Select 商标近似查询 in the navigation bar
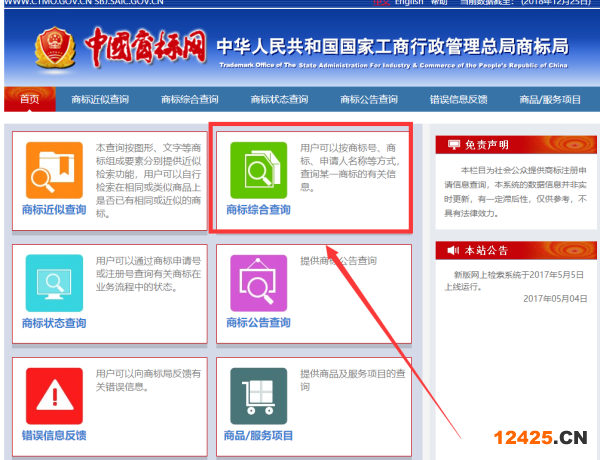The image size is (600, 460). click(x=100, y=99)
